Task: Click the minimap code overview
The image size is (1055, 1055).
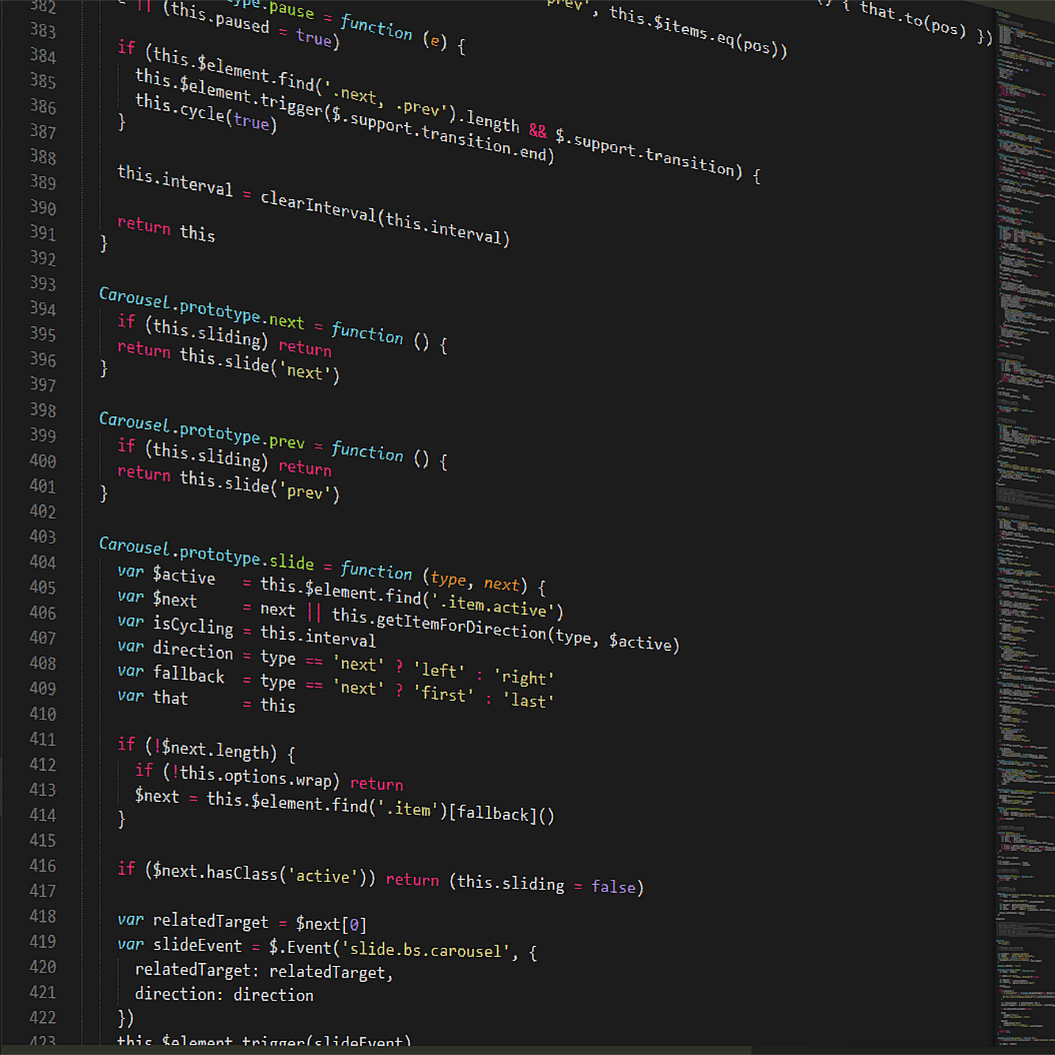Action: tap(1024, 500)
